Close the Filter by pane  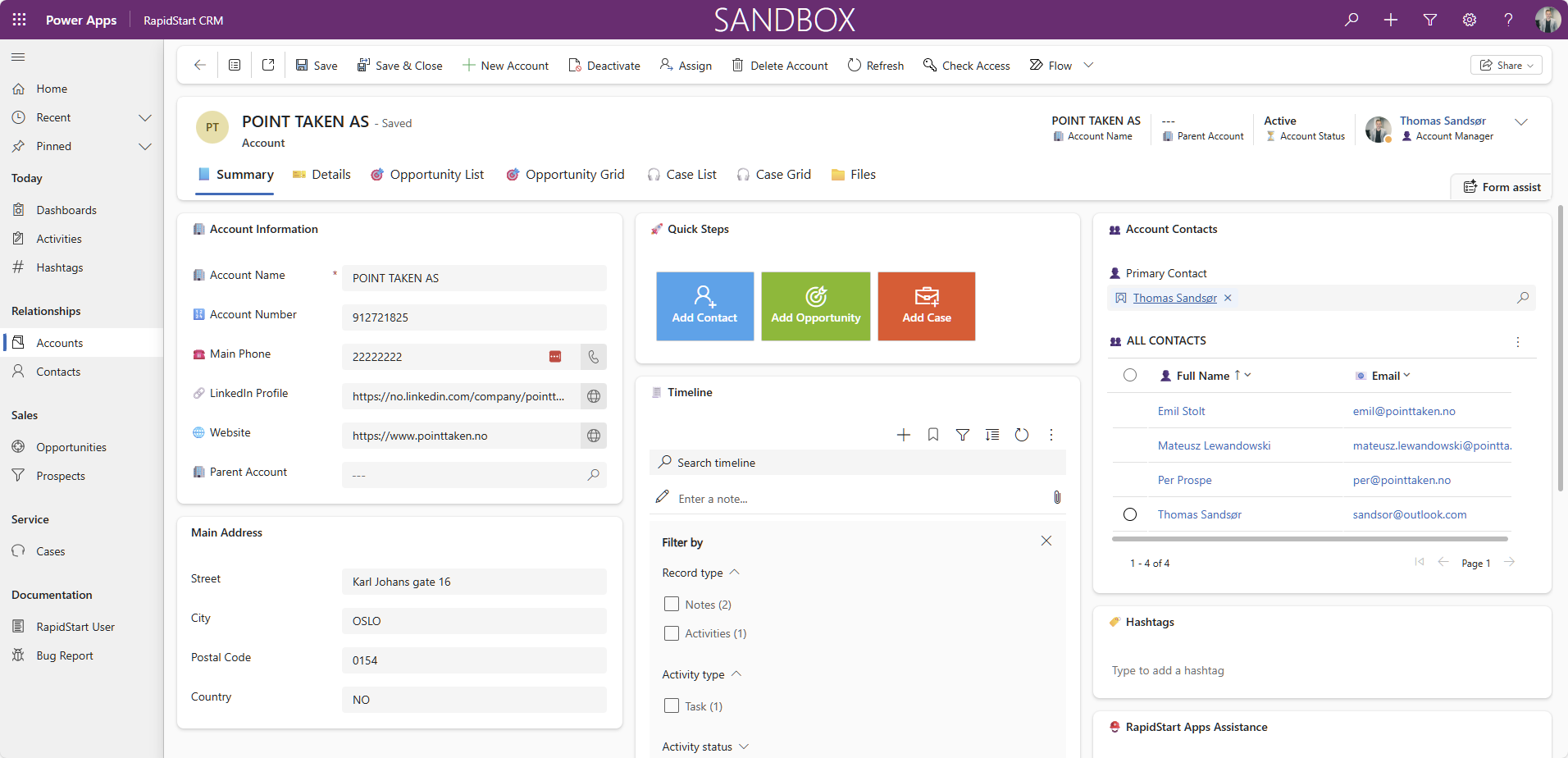(x=1046, y=541)
